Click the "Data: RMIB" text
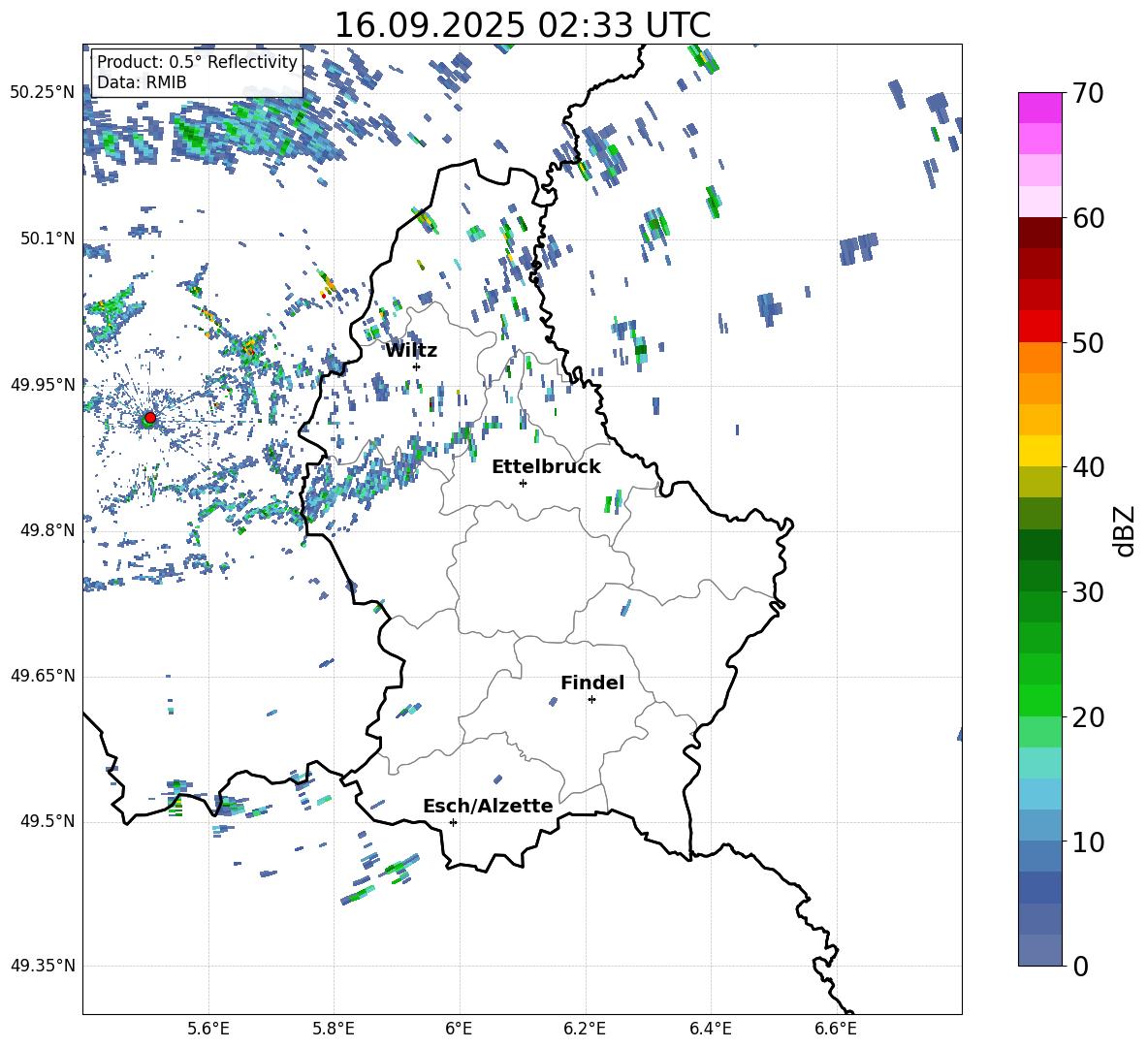This screenshot has width=1148, height=1048. coord(142,82)
